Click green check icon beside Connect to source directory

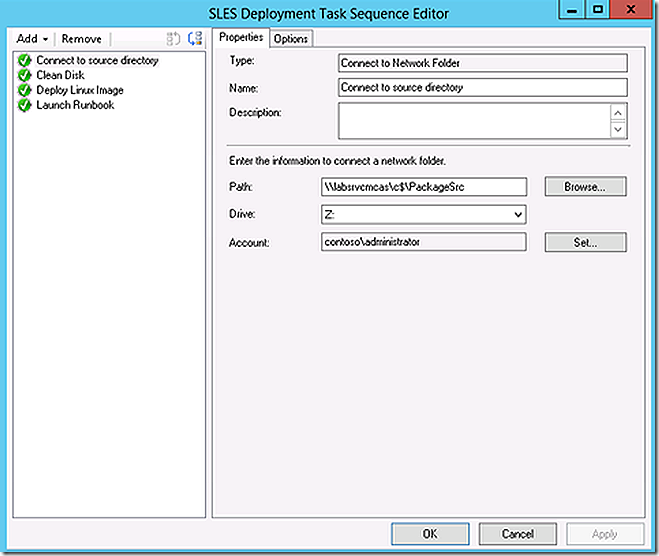coord(24,61)
